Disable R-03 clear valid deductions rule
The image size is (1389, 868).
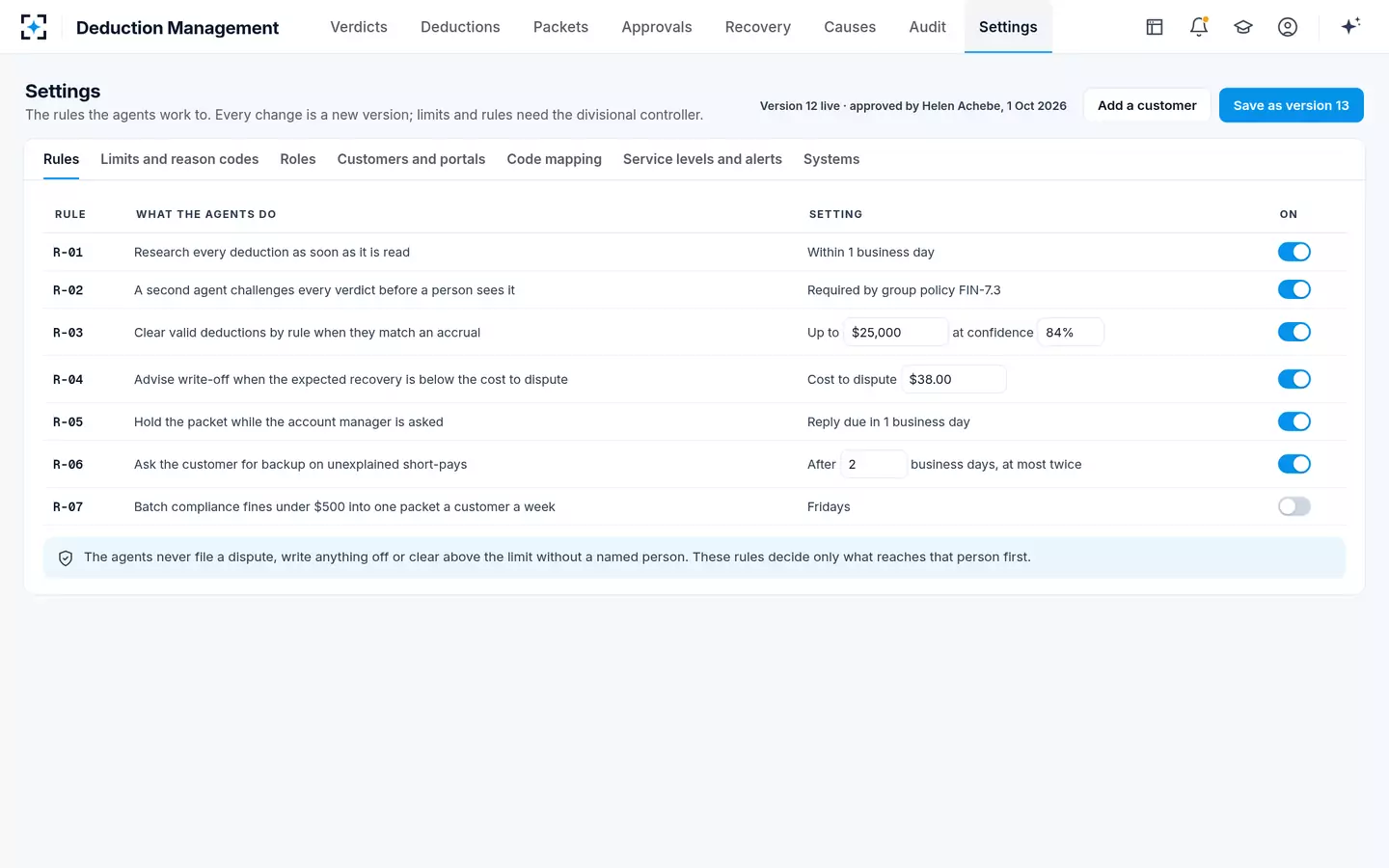(1294, 332)
